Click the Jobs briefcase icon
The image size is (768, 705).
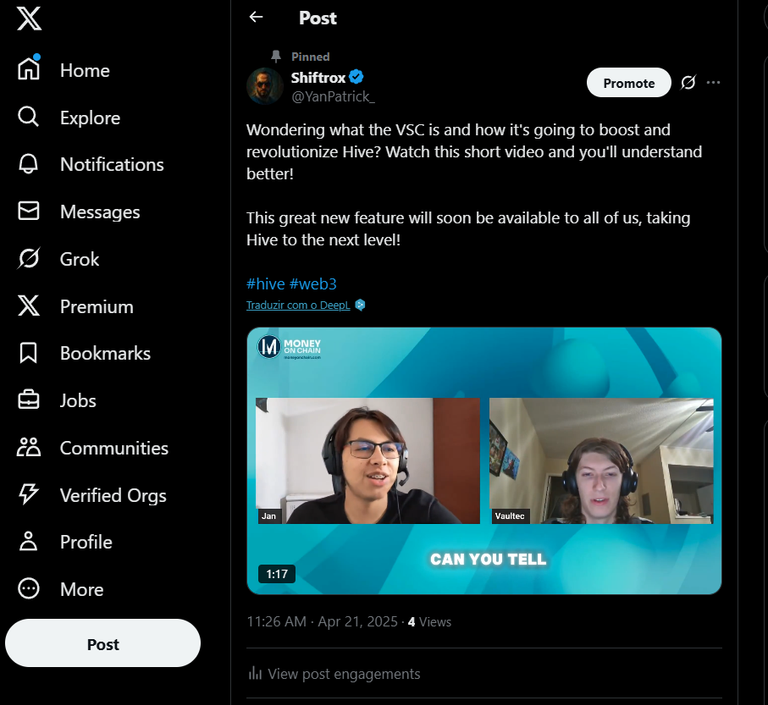pyautogui.click(x=28, y=400)
